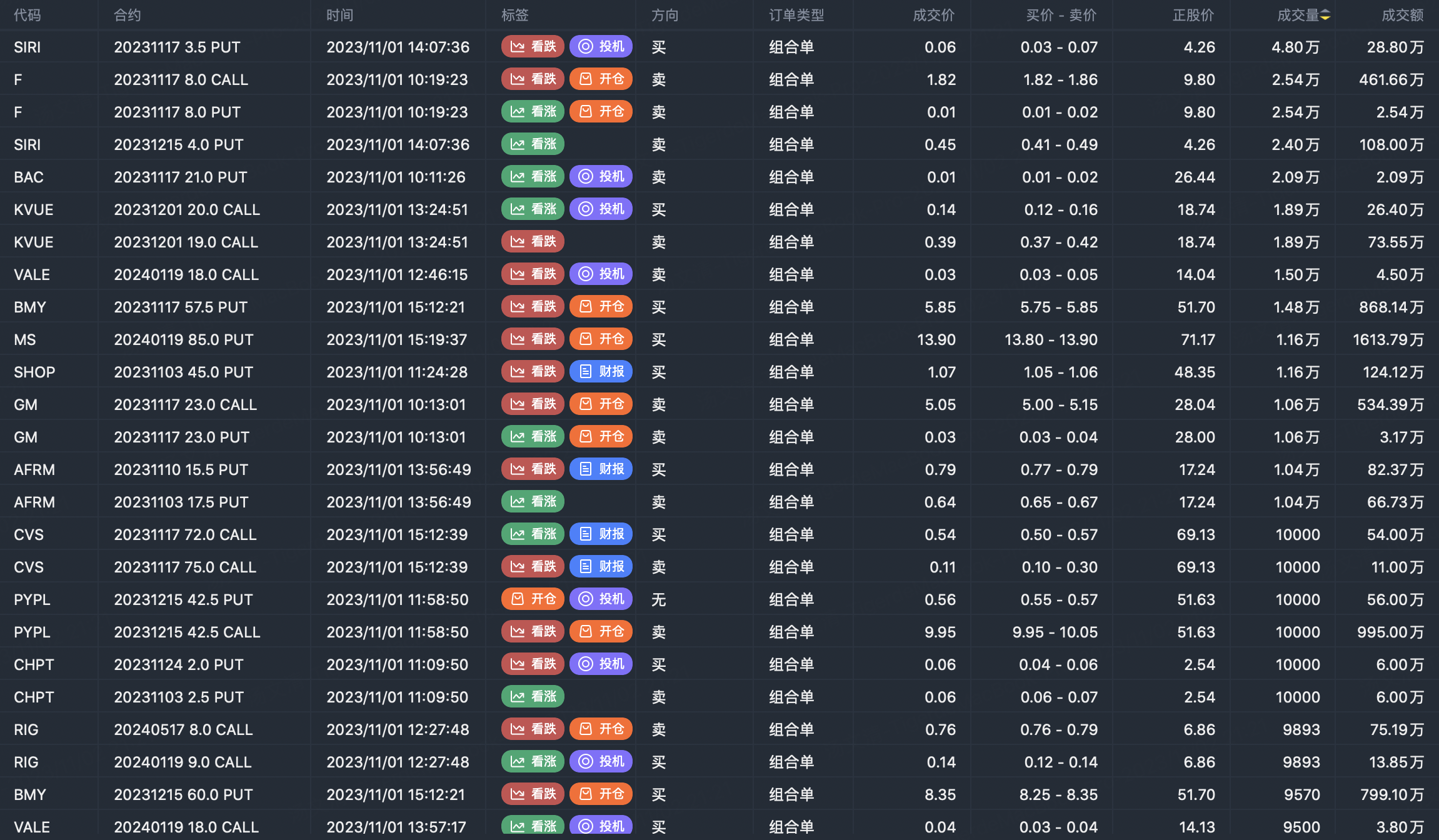The width and height of the screenshot is (1439, 840).
Task: Click the 看跌 tag on BMY 60.0 PUT row
Action: pos(533,794)
